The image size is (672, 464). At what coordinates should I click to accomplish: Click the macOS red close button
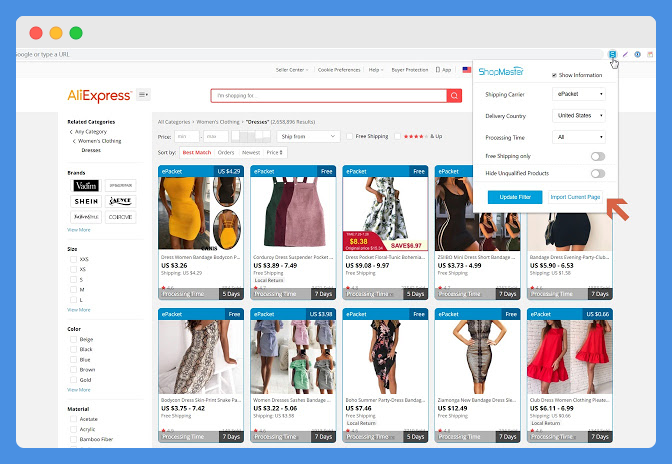[x=36, y=33]
